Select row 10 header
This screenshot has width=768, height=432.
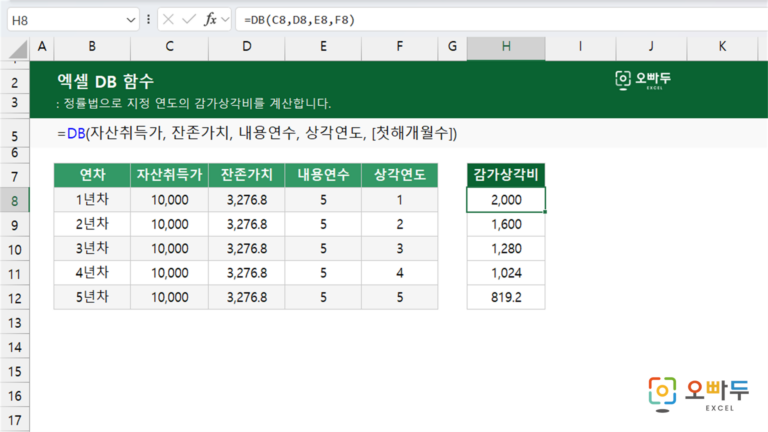pyautogui.click(x=15, y=249)
